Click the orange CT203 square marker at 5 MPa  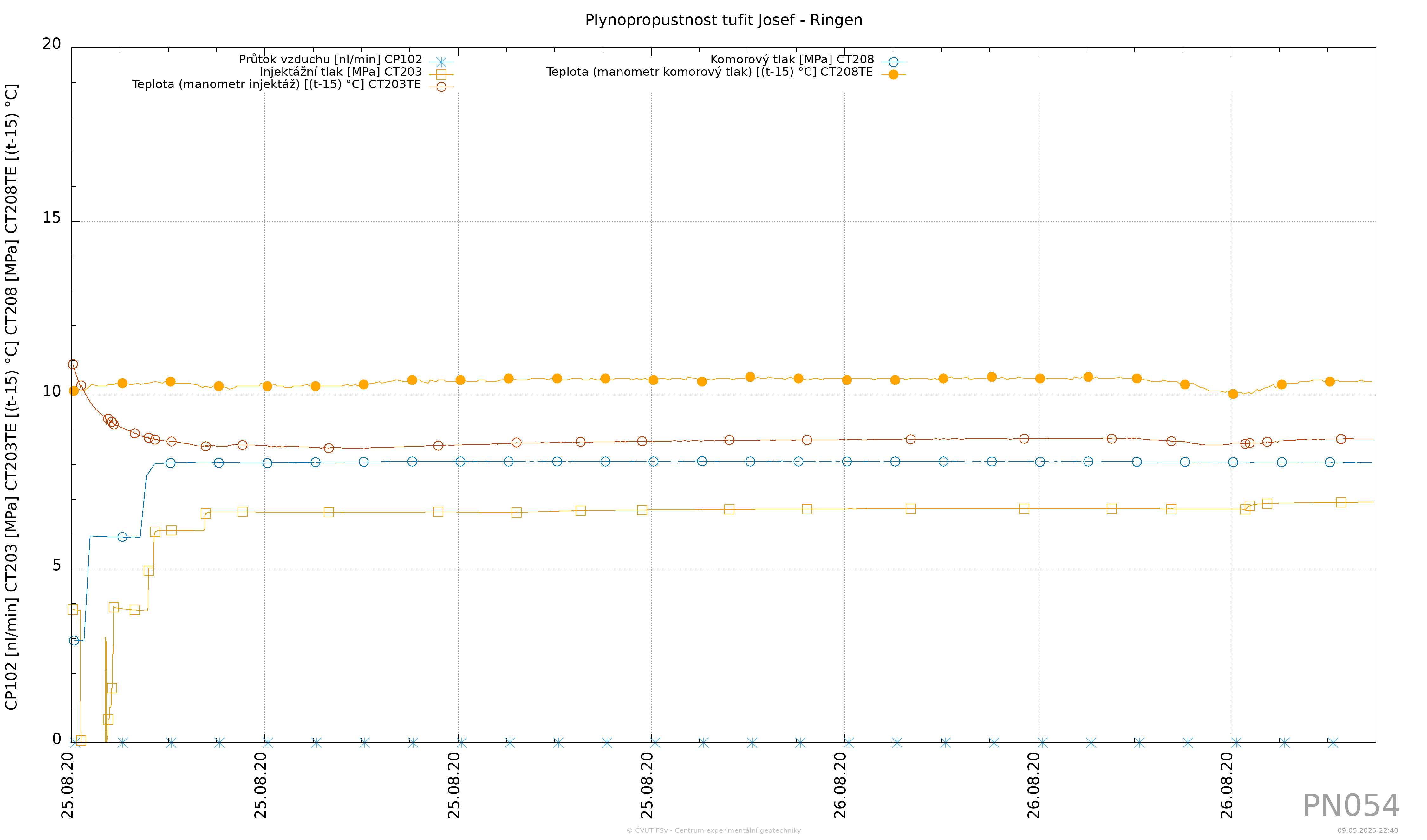point(148,571)
